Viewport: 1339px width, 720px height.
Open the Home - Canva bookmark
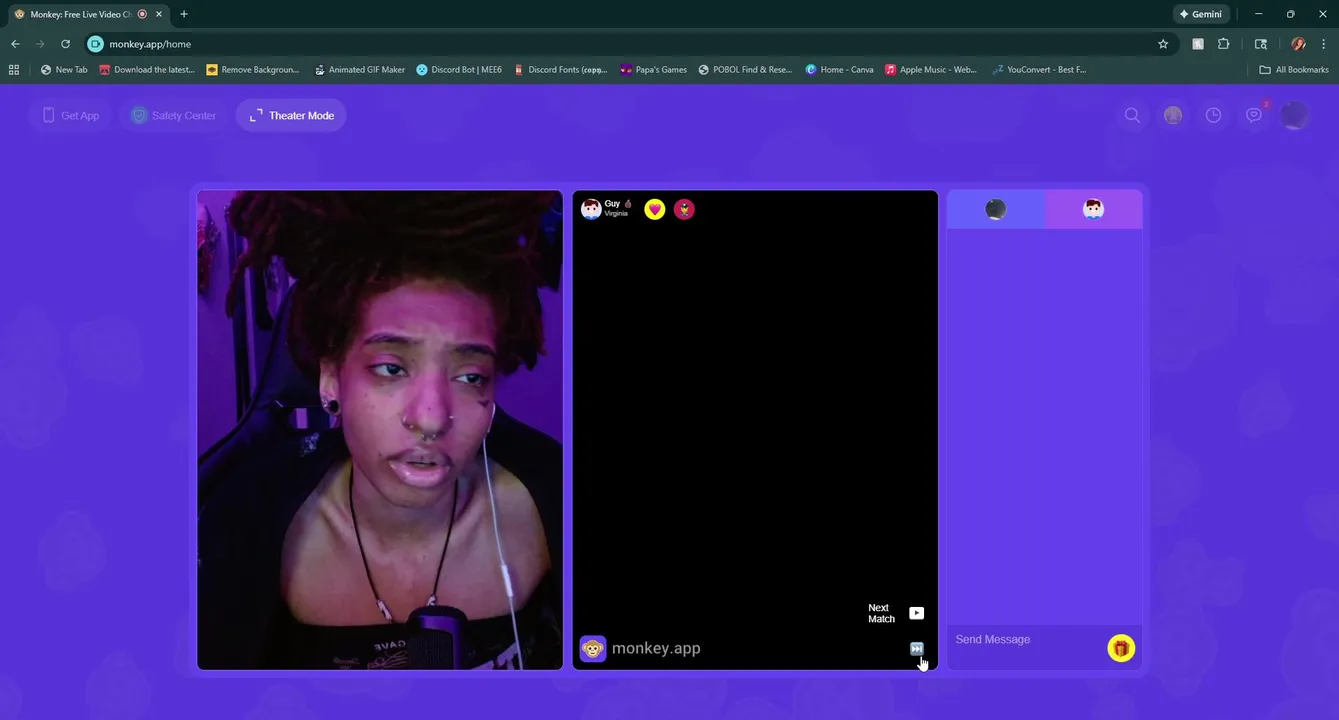840,70
